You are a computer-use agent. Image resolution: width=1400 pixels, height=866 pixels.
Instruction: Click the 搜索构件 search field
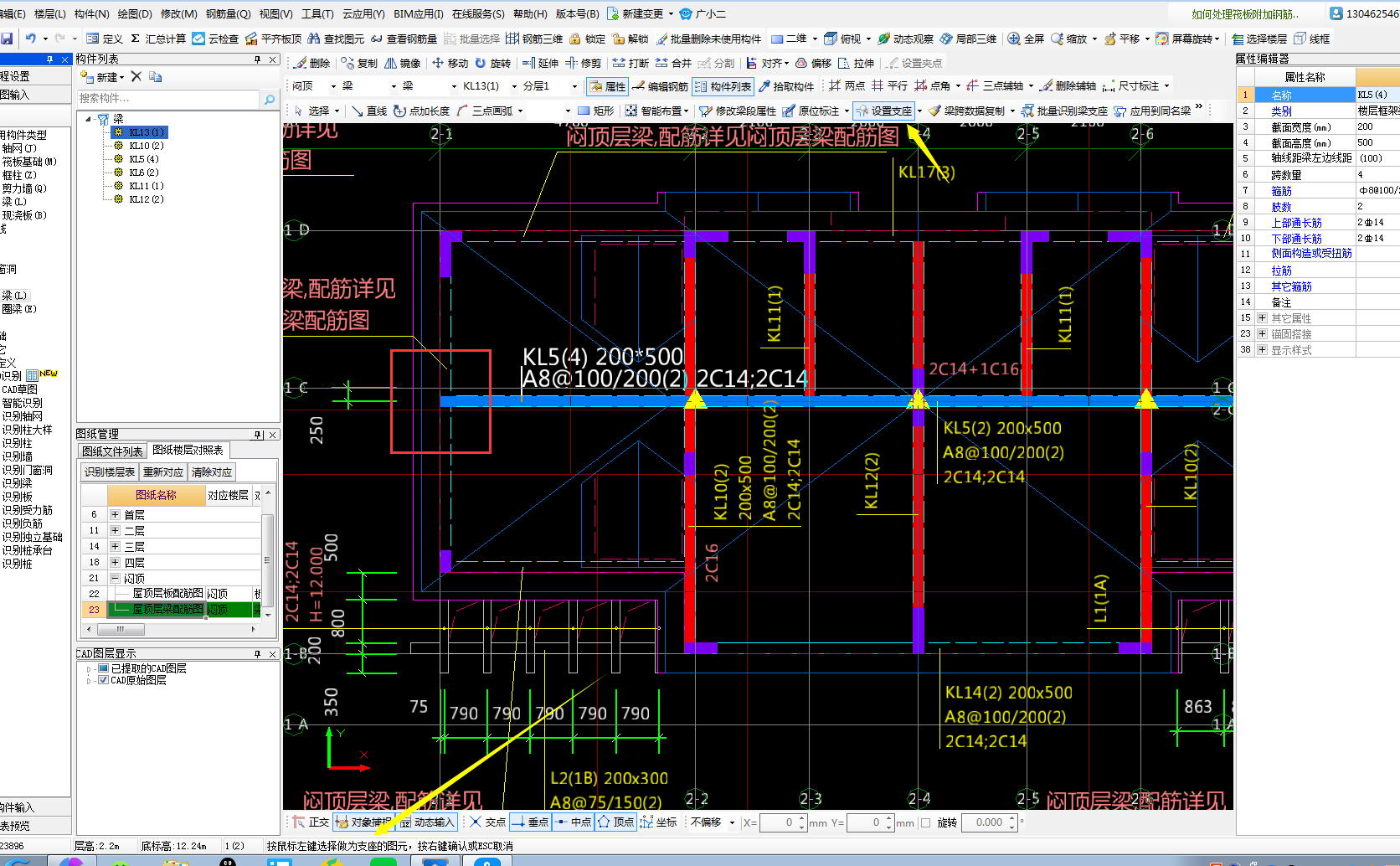point(168,99)
